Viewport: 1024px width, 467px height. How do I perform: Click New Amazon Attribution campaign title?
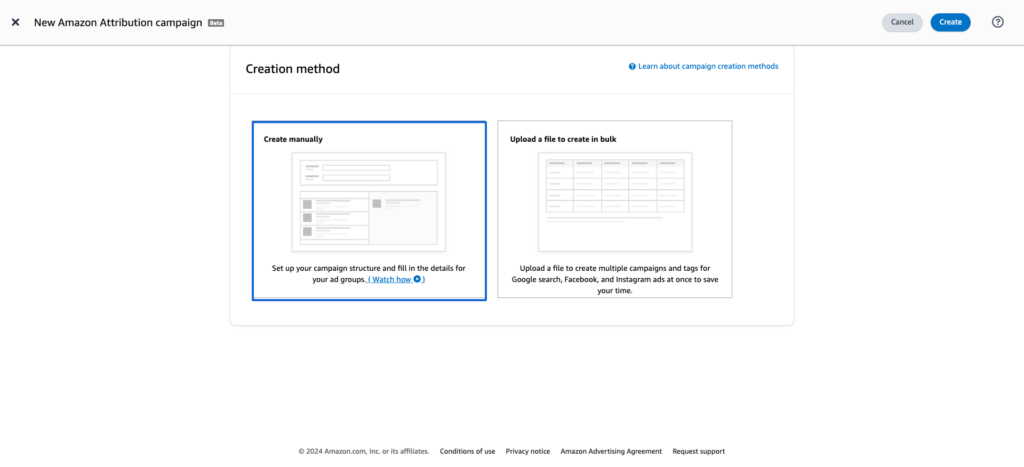pyautogui.click(x=118, y=22)
